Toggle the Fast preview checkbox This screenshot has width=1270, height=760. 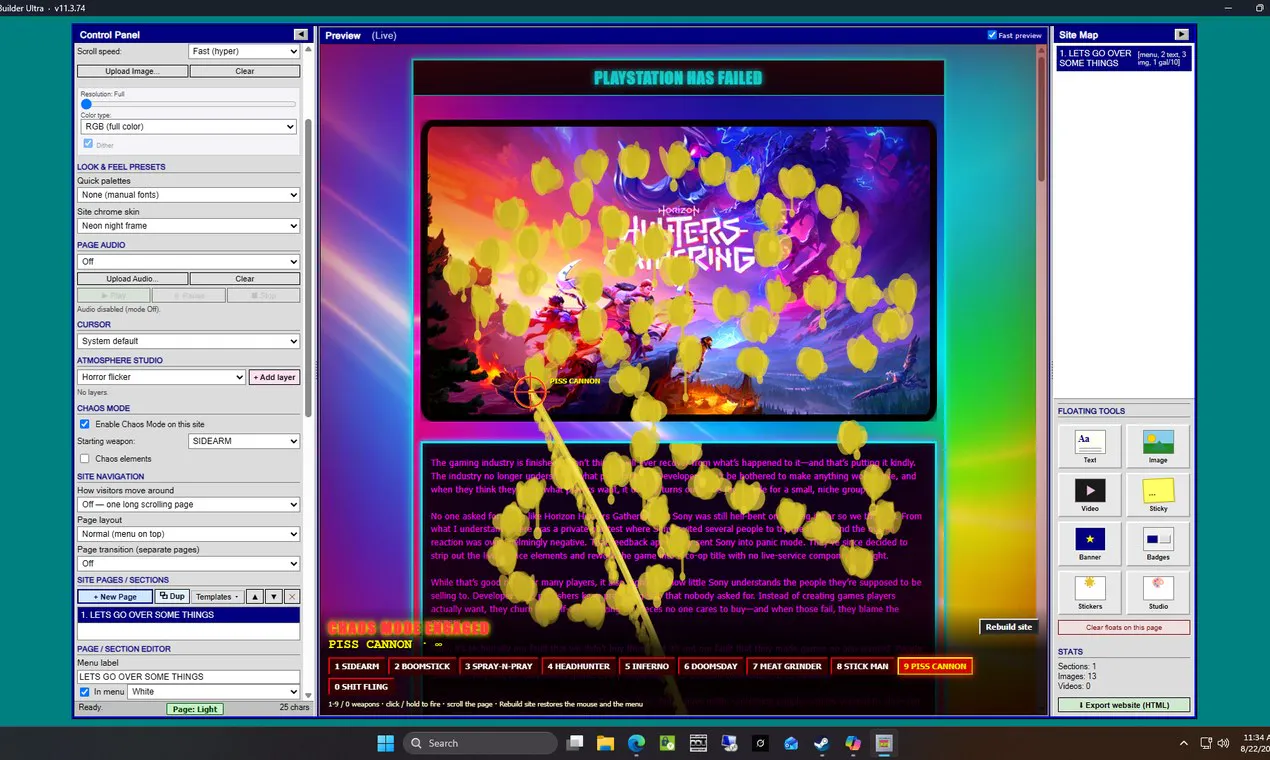992,35
